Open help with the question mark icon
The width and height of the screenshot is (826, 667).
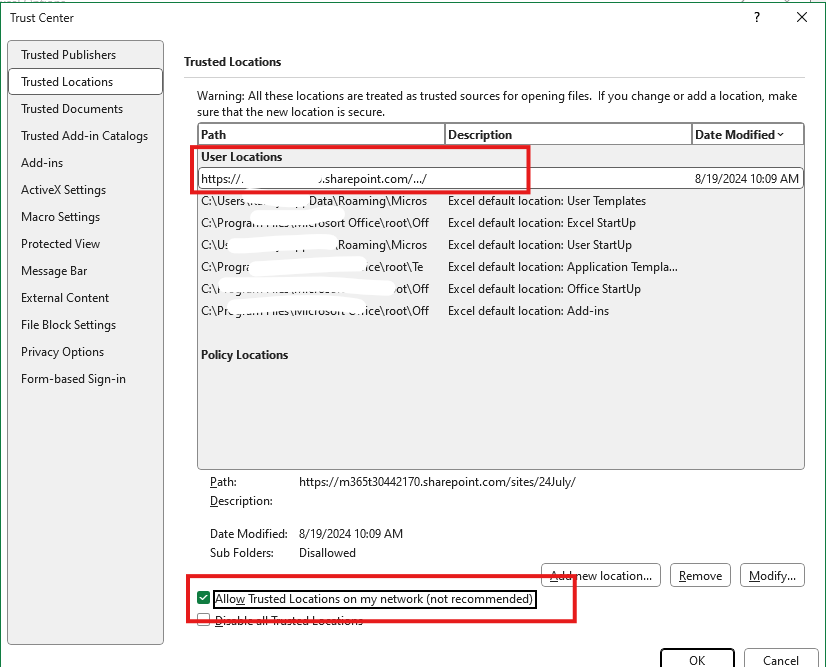click(757, 17)
